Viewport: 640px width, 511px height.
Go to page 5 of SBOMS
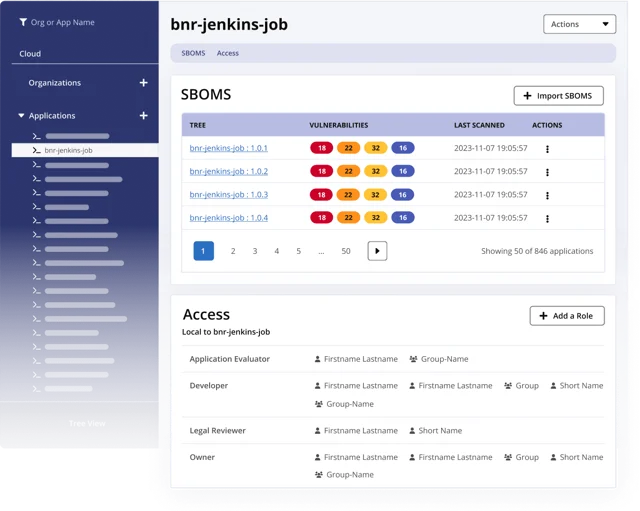[x=298, y=251]
